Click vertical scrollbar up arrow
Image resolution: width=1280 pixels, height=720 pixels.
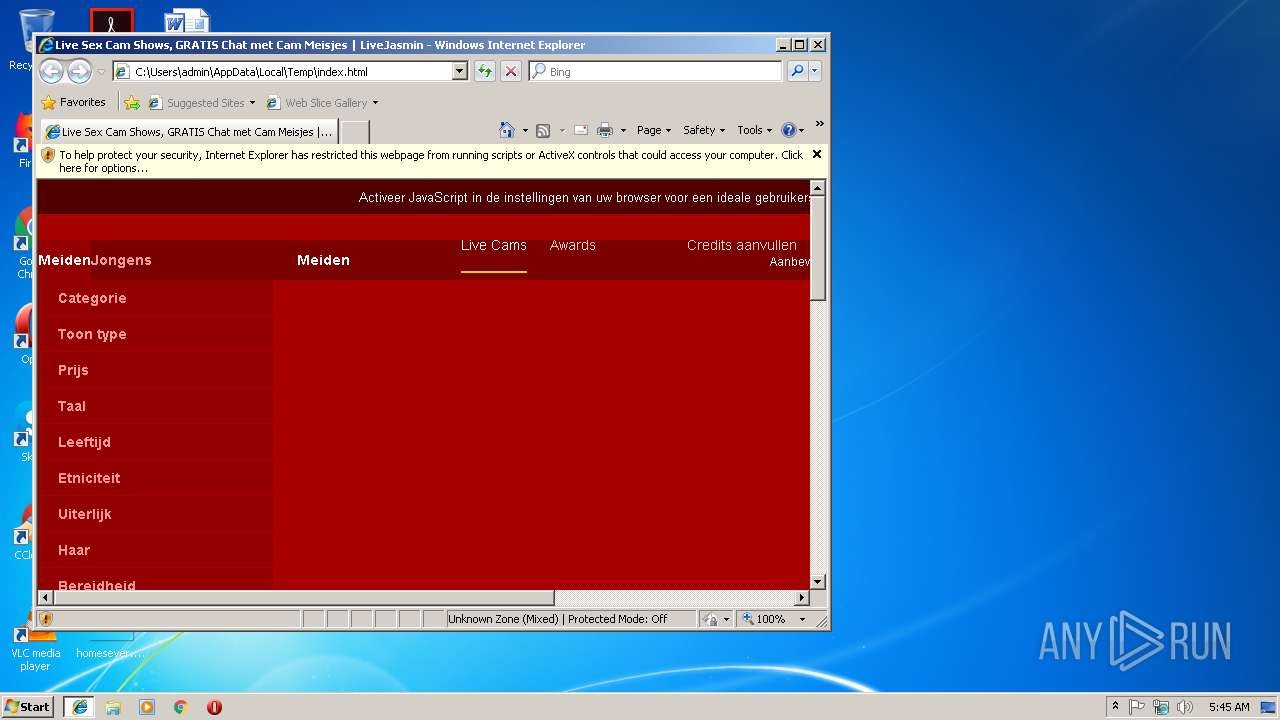(x=817, y=188)
